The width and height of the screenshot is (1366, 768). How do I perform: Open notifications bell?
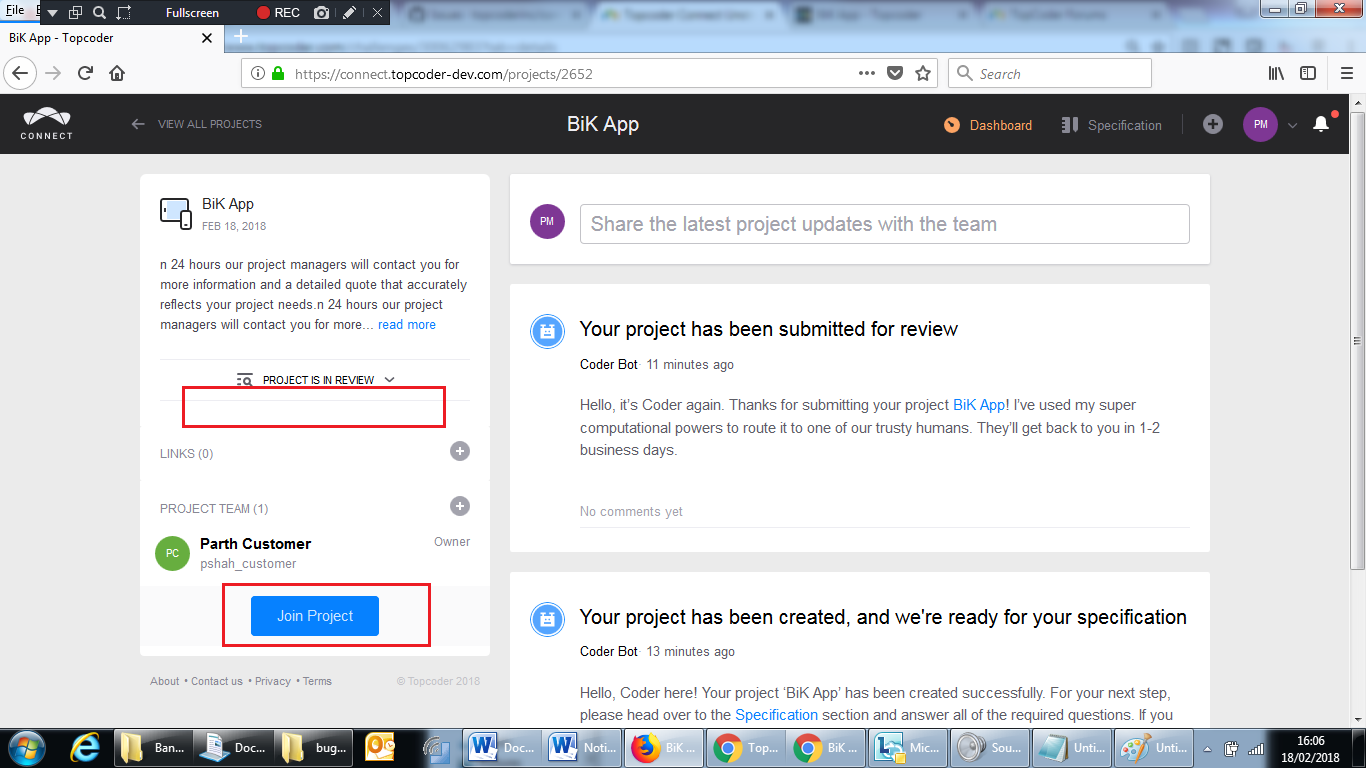(1321, 124)
